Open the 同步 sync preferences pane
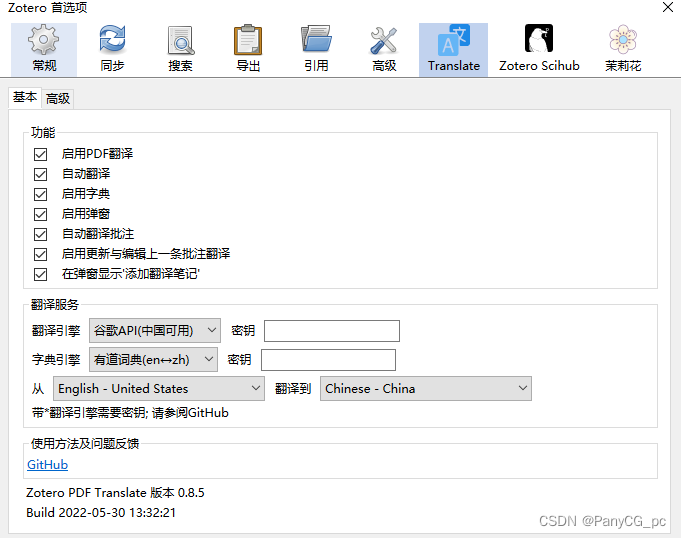Screen dimensions: 681x538 point(112,50)
